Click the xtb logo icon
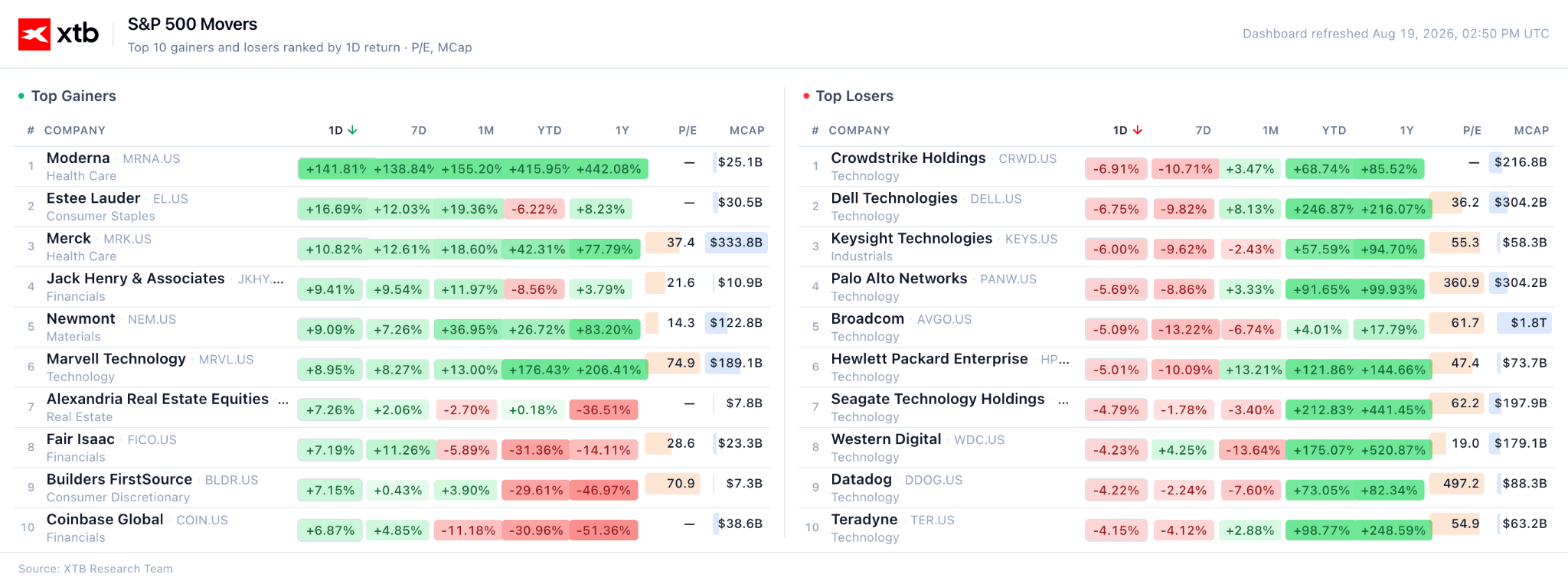 pyautogui.click(x=34, y=34)
